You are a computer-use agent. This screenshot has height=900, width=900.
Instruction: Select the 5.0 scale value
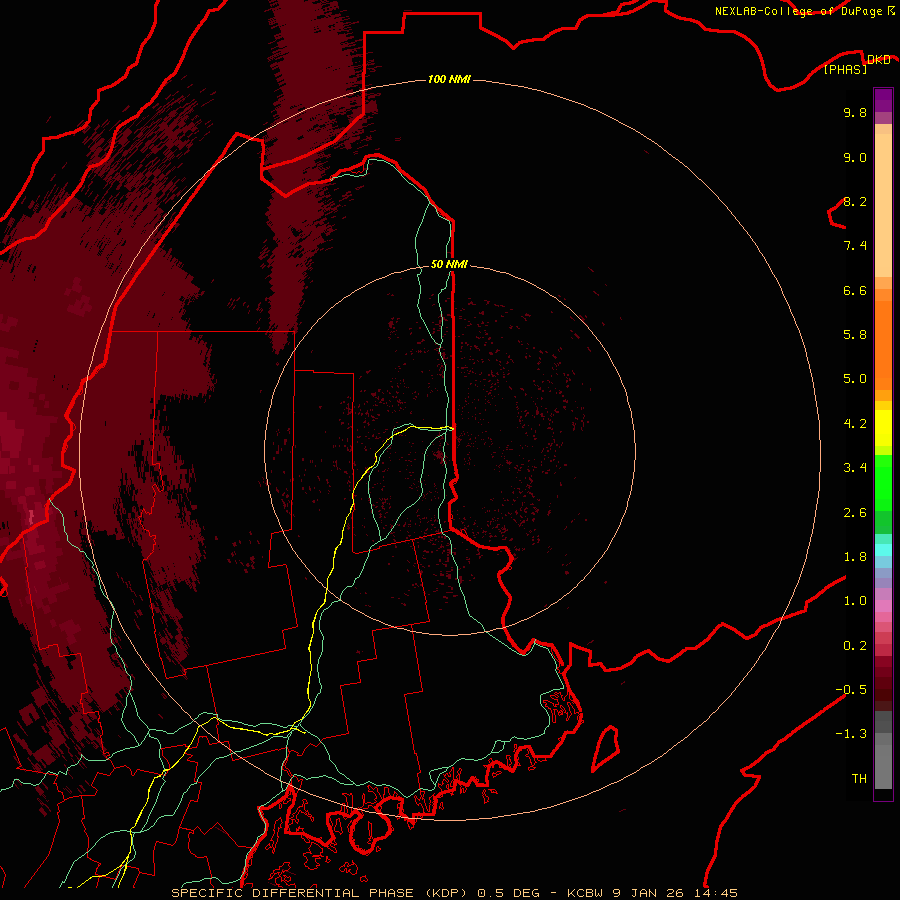[x=855, y=379]
